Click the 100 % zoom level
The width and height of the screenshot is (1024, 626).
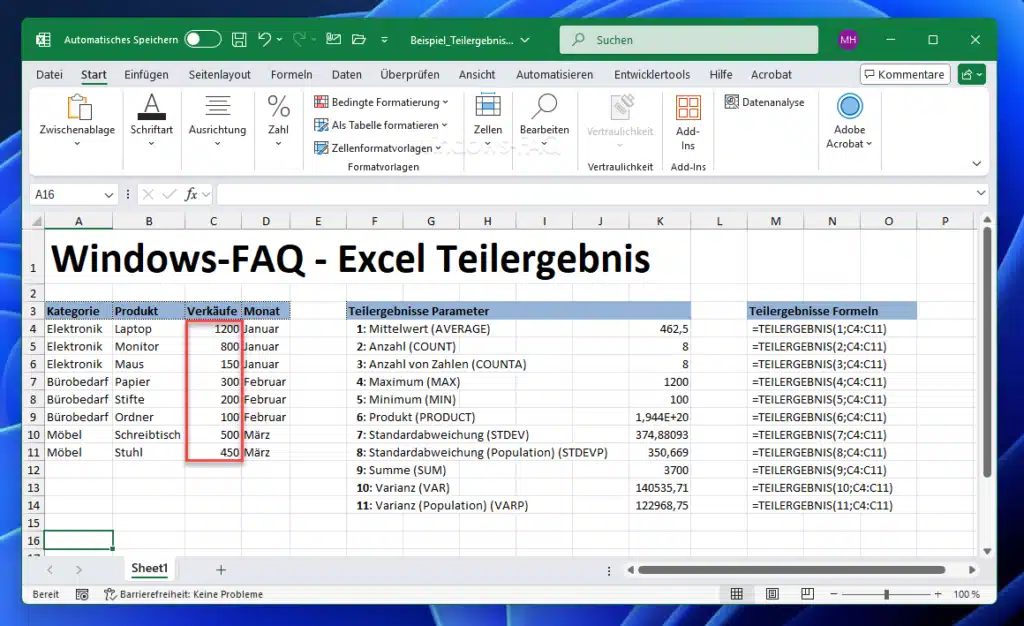(967, 594)
